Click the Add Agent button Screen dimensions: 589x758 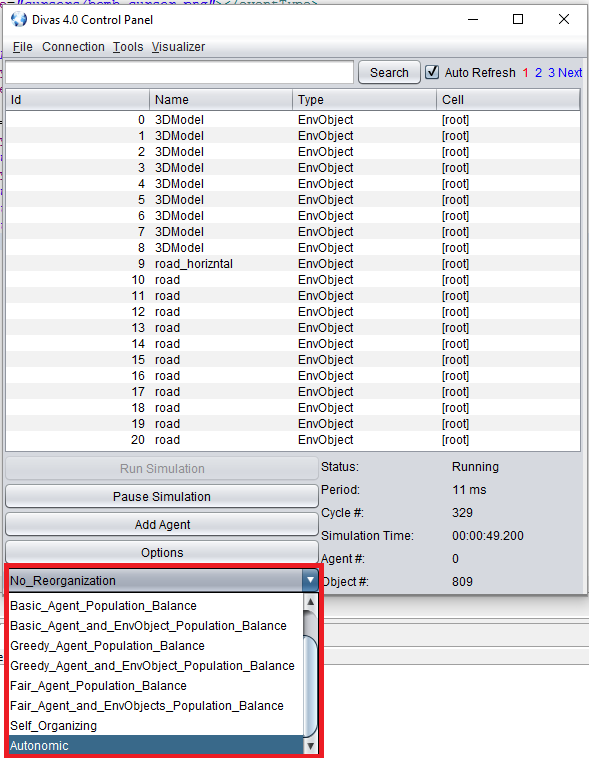162,525
